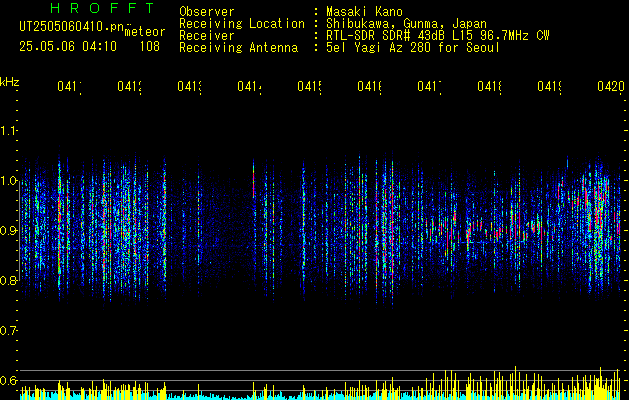Click the 0.9 kHz axis label
629x400 pixels.
pos(8,230)
